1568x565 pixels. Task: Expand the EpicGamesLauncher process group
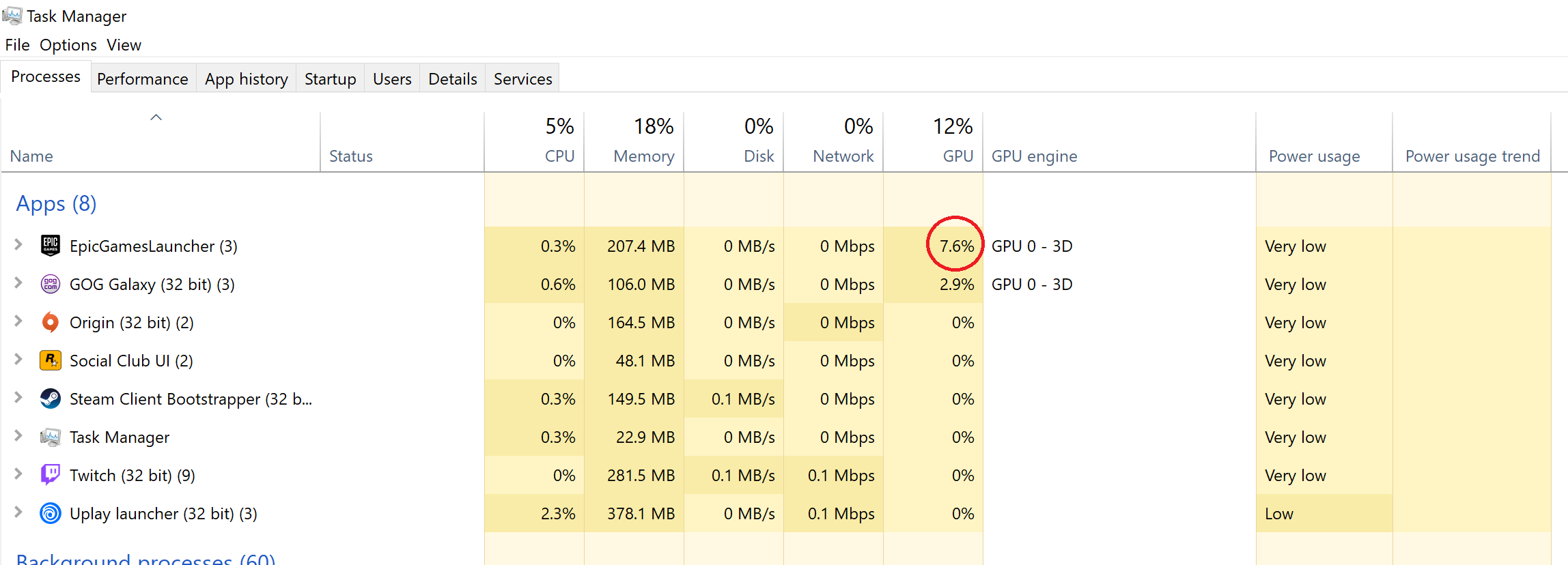[x=18, y=245]
